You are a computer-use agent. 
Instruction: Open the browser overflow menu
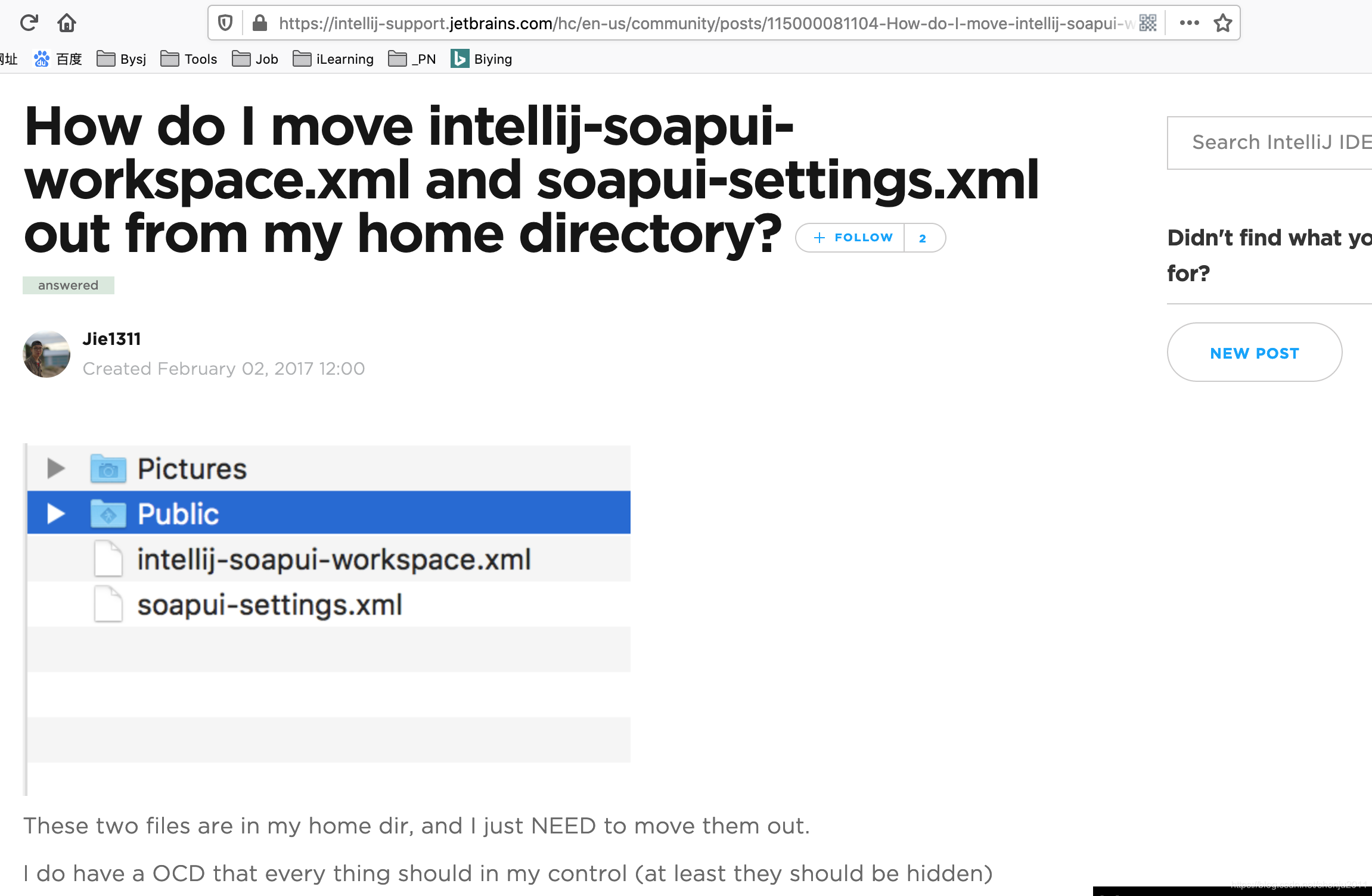(x=1189, y=23)
